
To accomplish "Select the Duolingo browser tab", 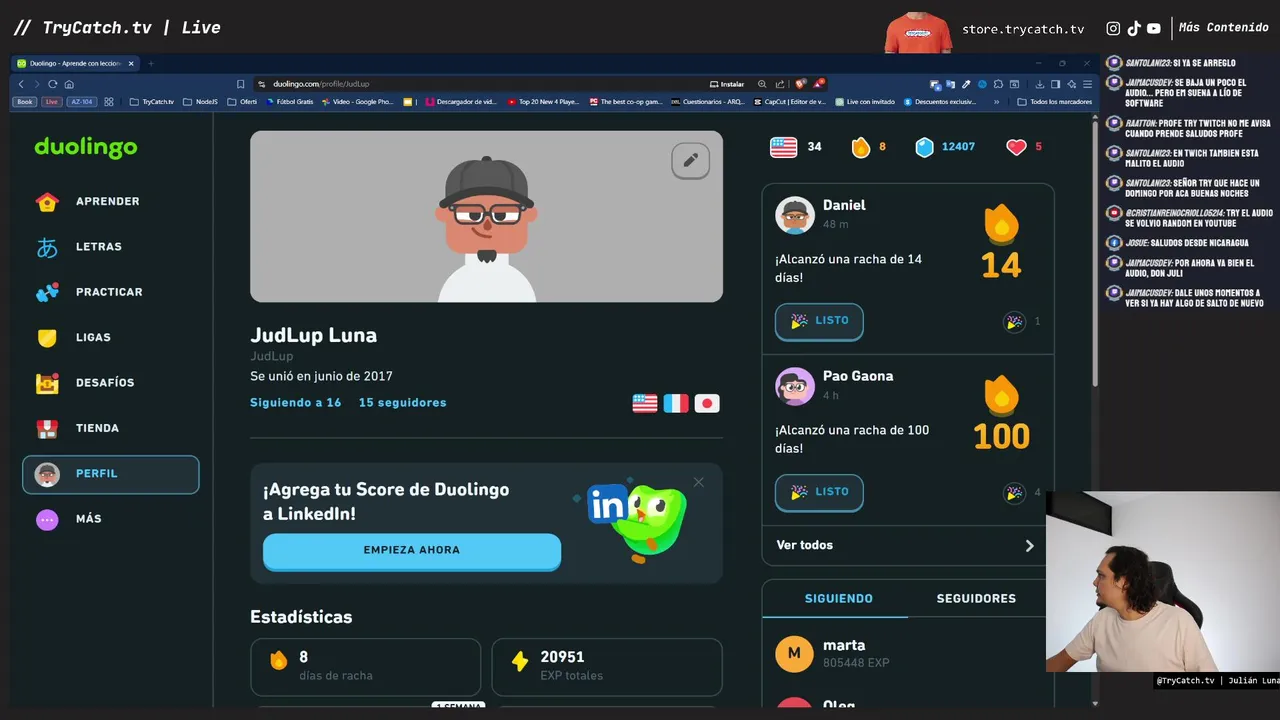I will pyautogui.click(x=76, y=63).
